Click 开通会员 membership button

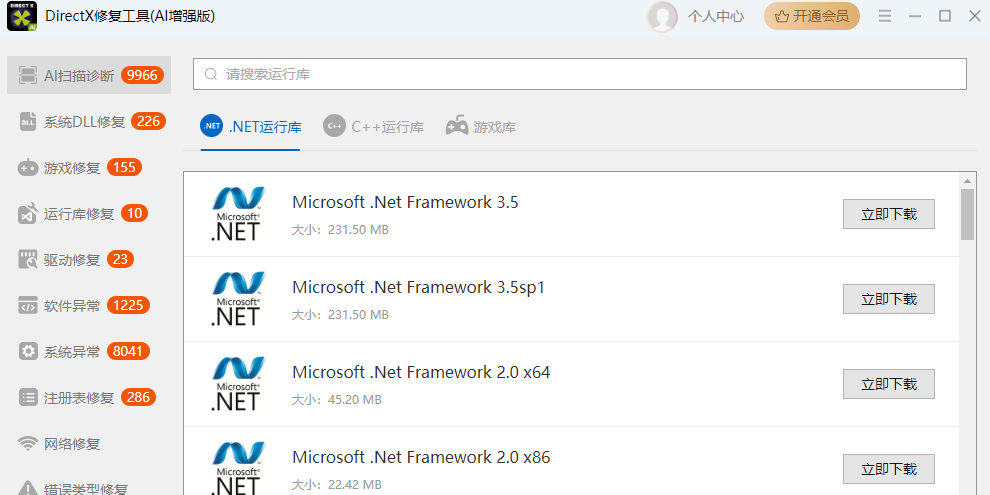coord(812,16)
